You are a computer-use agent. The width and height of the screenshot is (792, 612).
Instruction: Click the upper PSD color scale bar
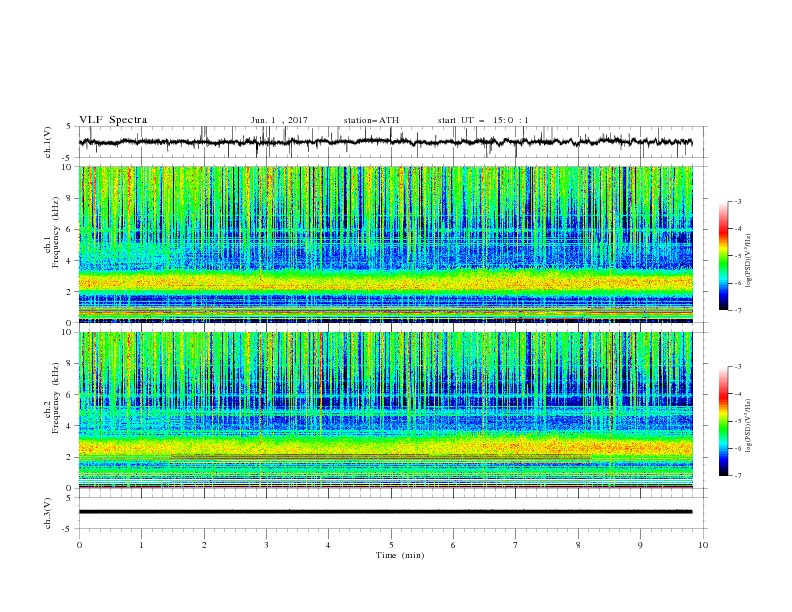click(724, 256)
